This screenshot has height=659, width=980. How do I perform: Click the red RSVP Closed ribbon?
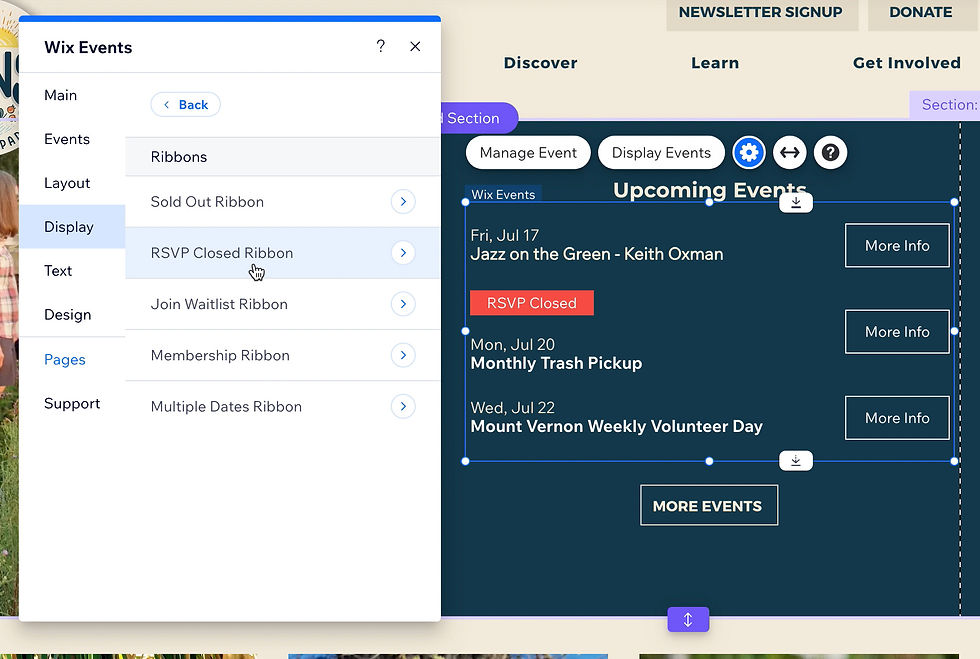click(532, 303)
